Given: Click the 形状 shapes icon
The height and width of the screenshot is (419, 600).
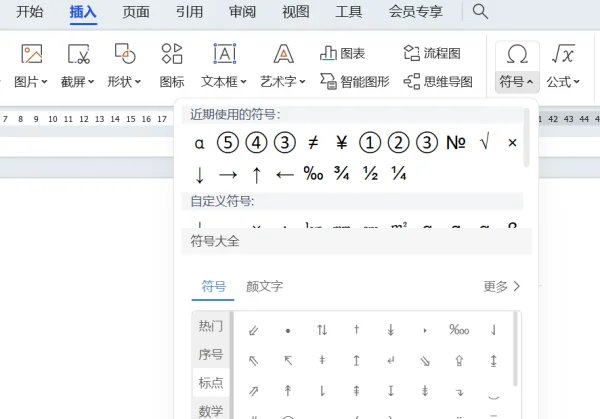Looking at the screenshot, I should [125, 53].
